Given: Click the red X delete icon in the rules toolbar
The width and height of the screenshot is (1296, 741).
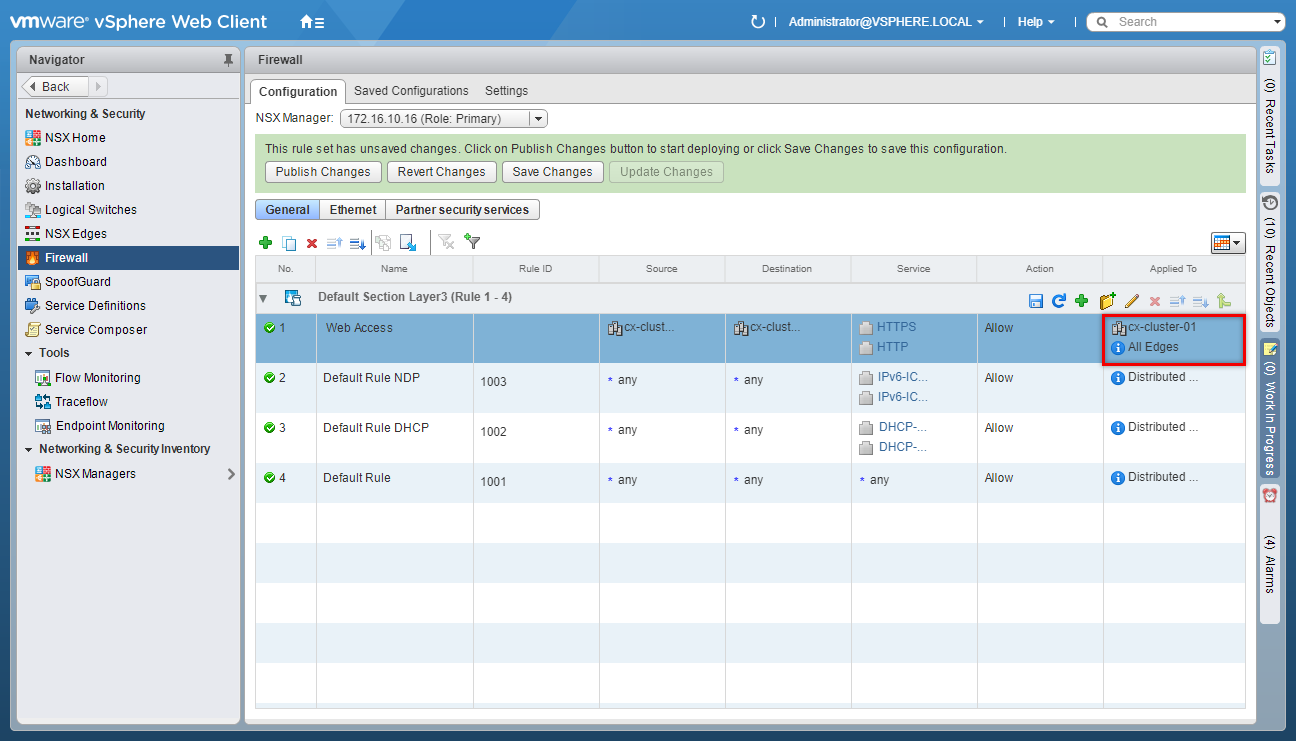Looking at the screenshot, I should 312,243.
